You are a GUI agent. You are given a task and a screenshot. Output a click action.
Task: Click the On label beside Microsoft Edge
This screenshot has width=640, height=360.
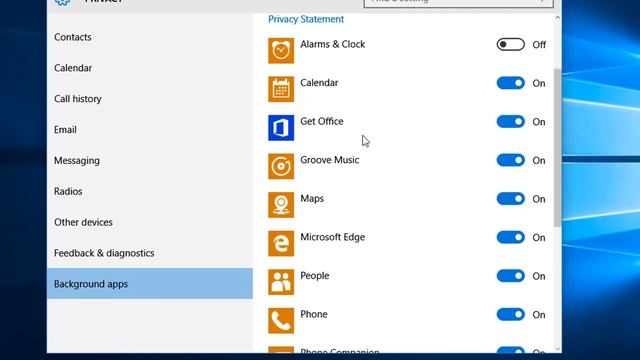pyautogui.click(x=539, y=238)
